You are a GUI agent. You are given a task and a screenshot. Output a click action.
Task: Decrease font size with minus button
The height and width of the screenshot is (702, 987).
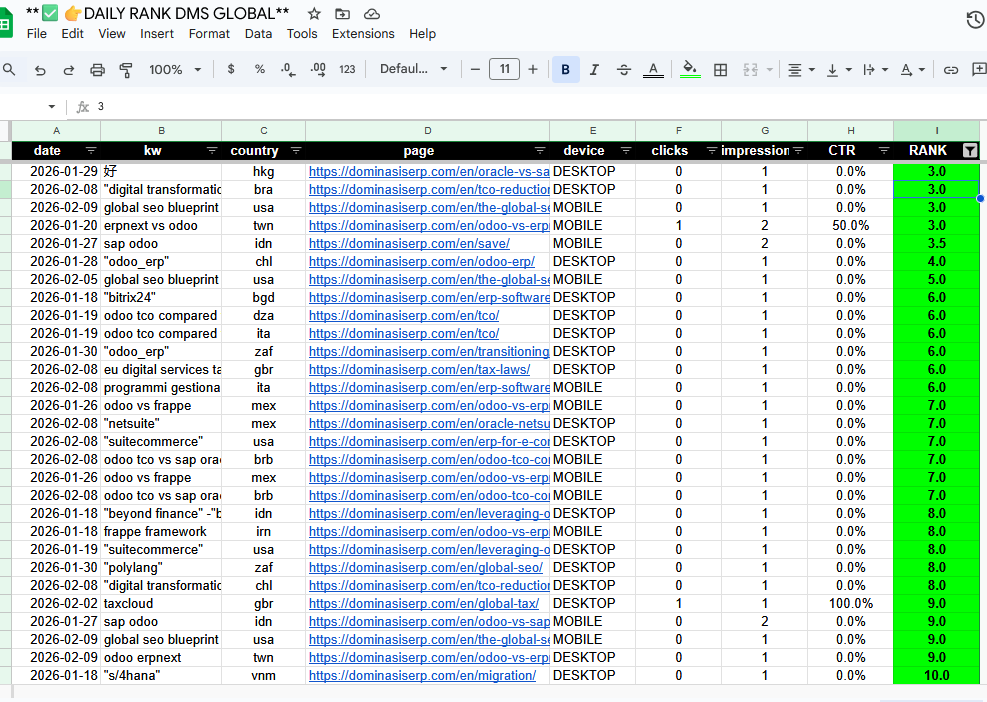[476, 69]
